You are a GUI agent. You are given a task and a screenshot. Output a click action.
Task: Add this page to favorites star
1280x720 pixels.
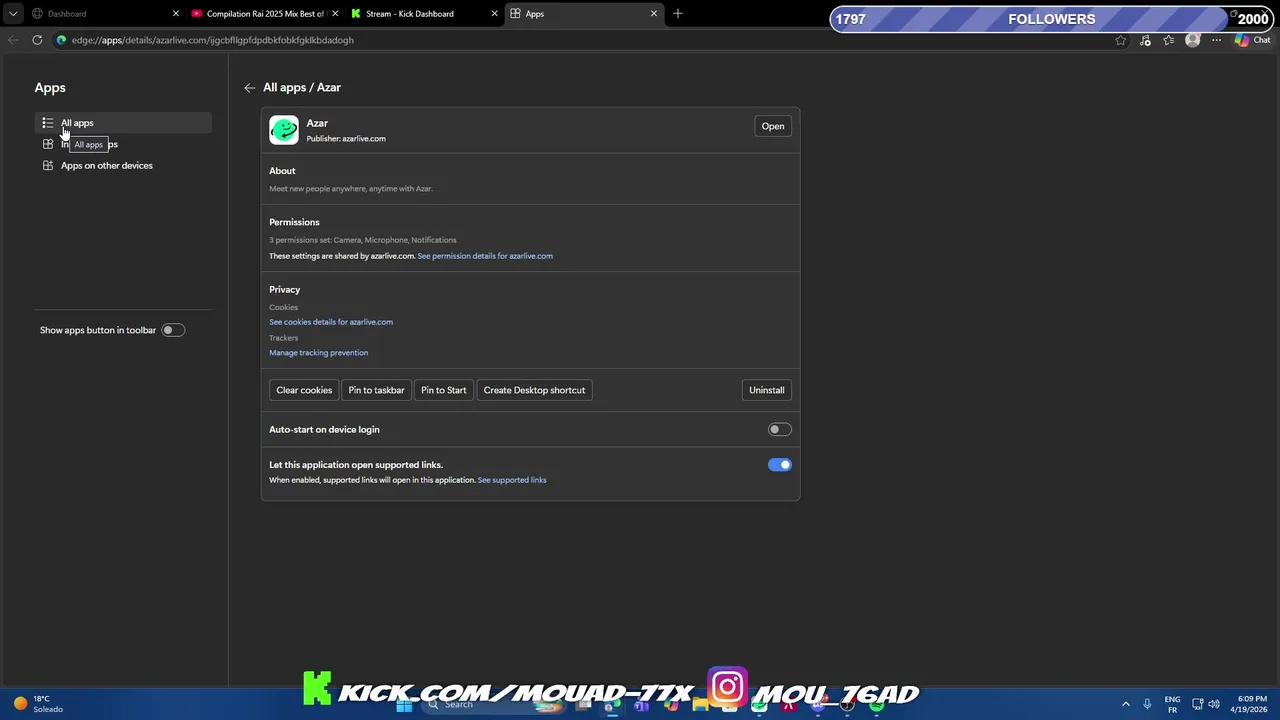1120,40
